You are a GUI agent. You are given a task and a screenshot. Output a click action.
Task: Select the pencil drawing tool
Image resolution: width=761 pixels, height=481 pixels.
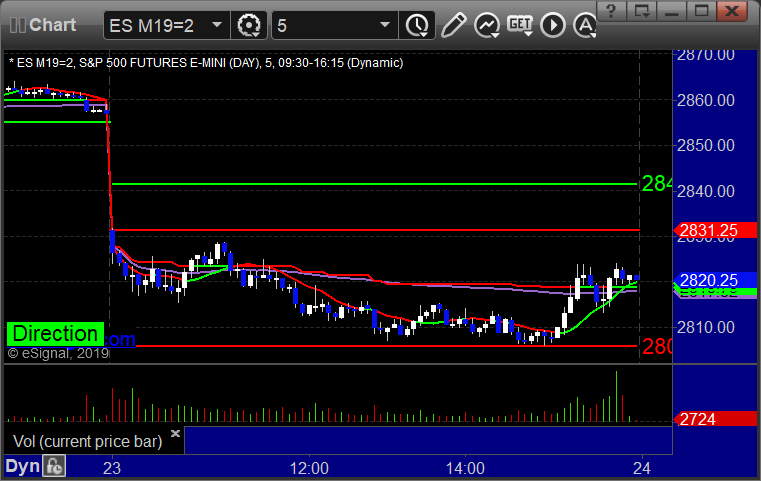click(x=453, y=25)
